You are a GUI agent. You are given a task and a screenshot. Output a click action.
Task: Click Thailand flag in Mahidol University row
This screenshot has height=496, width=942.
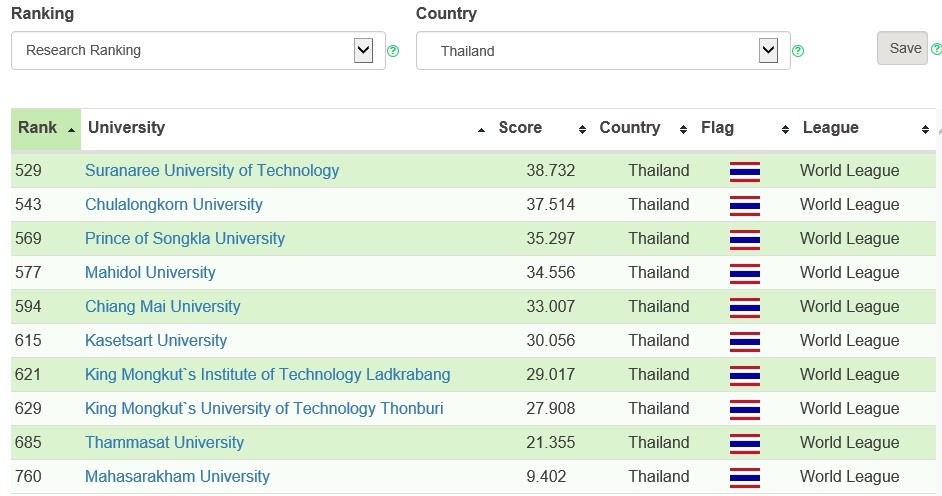click(x=745, y=273)
